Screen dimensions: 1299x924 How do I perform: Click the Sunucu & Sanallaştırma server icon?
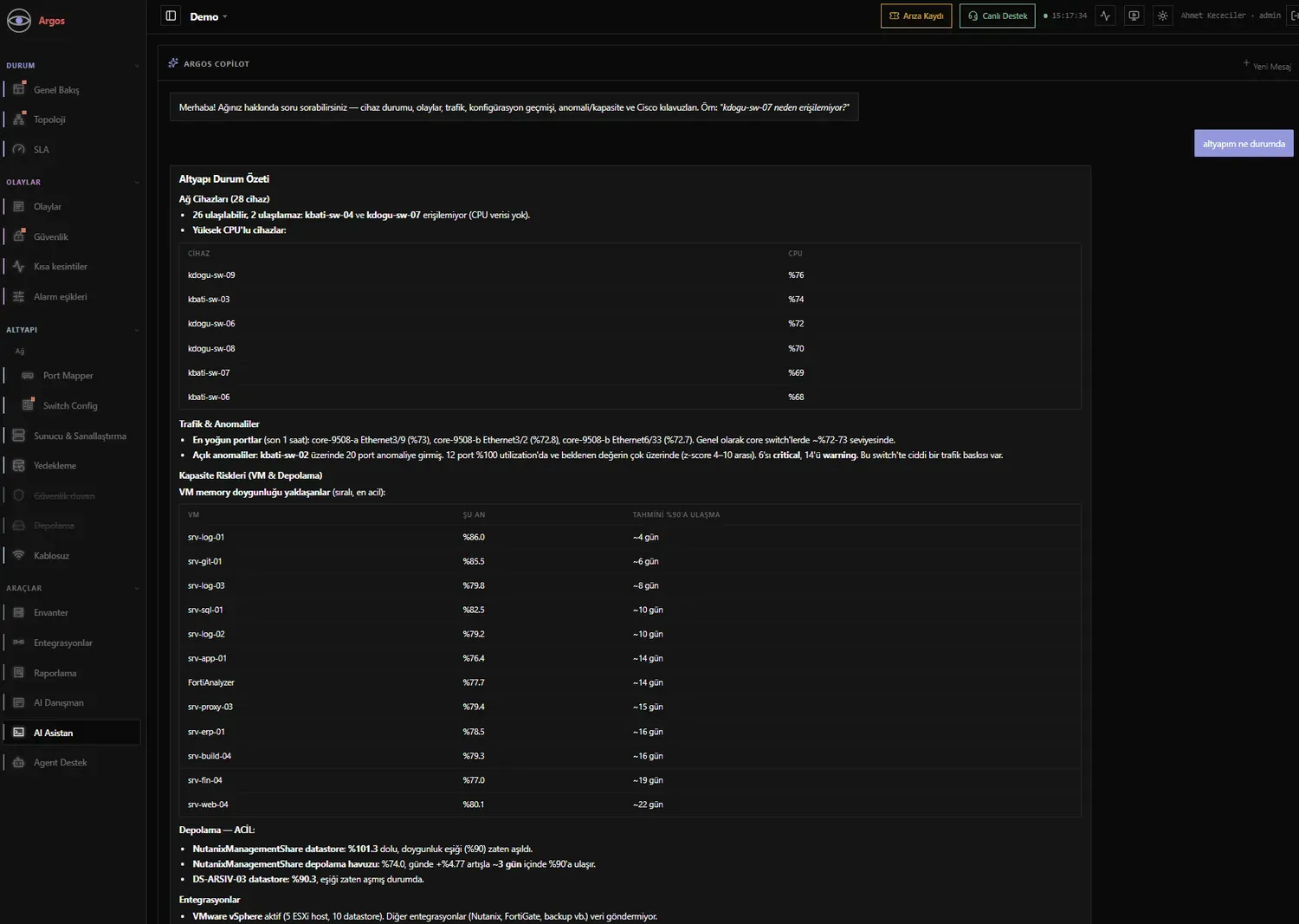tap(19, 436)
